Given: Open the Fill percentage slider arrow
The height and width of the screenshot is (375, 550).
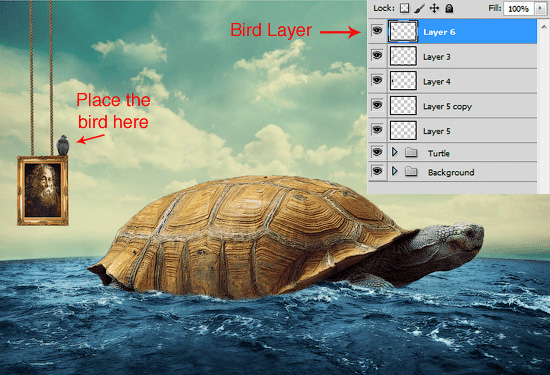Looking at the screenshot, I should point(541,8).
